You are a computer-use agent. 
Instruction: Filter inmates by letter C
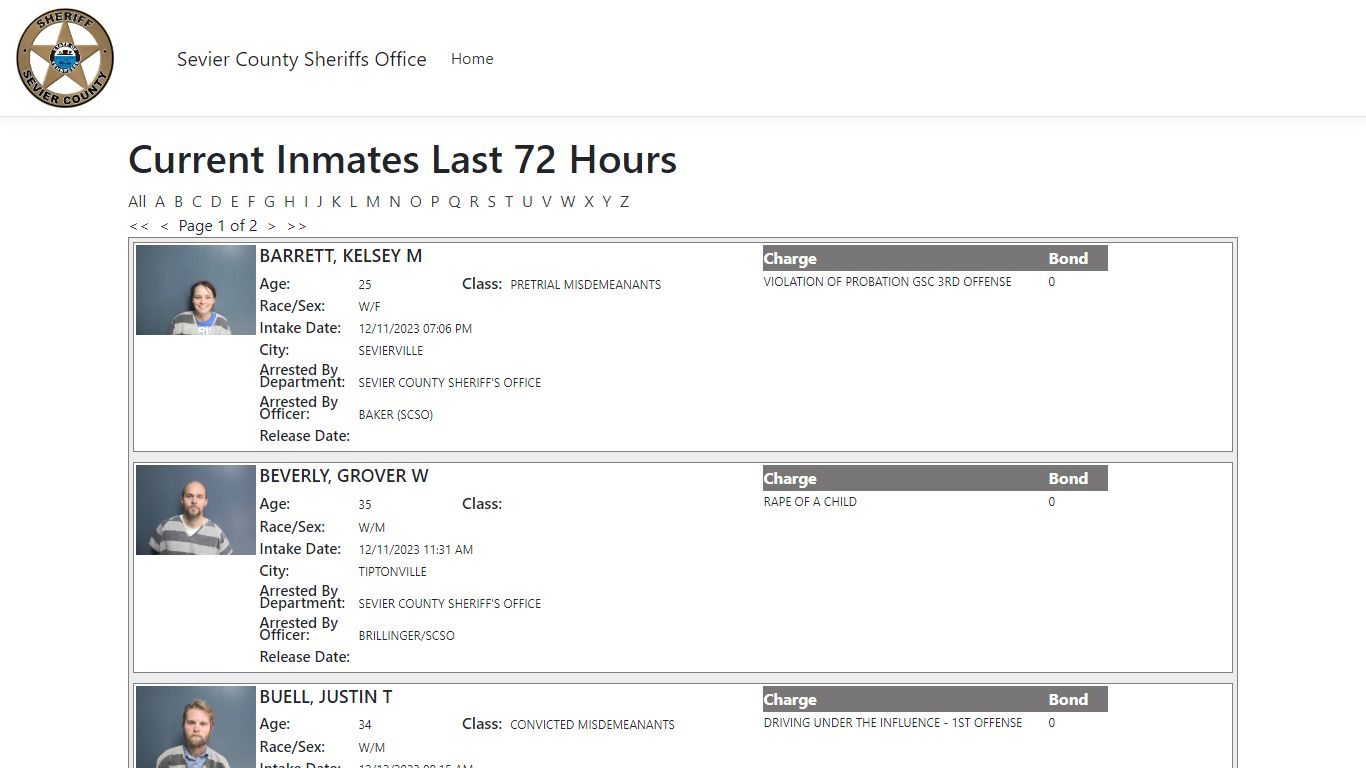(x=197, y=201)
